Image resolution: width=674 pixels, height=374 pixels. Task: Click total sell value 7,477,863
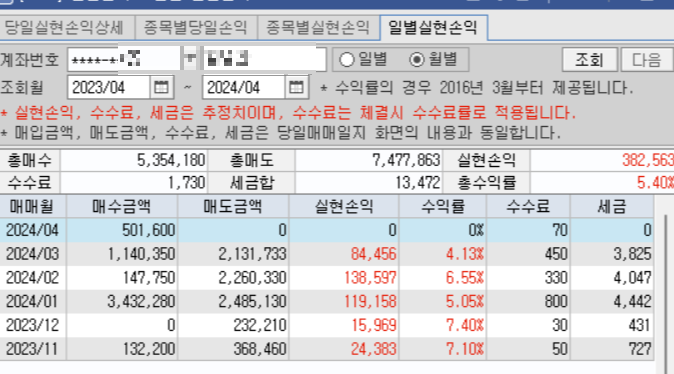pos(406,160)
